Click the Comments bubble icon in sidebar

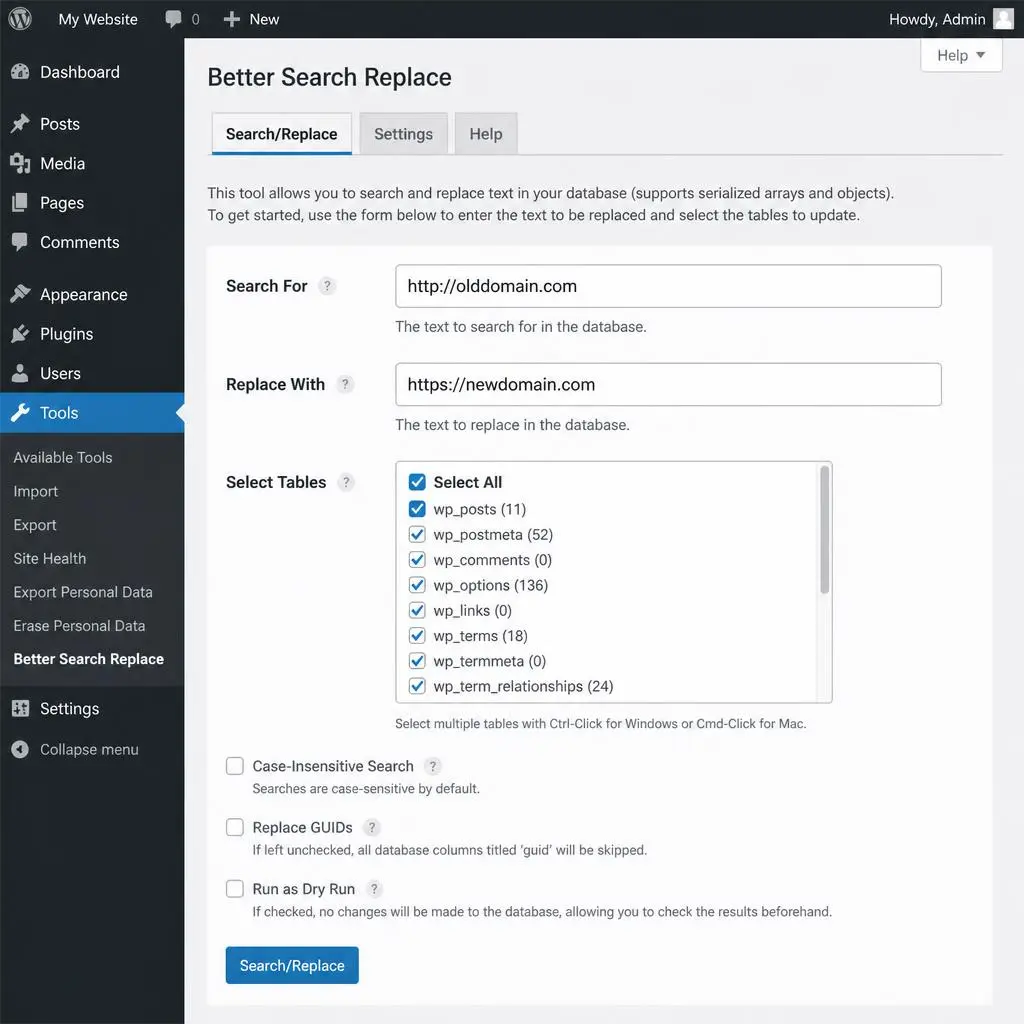(x=20, y=242)
